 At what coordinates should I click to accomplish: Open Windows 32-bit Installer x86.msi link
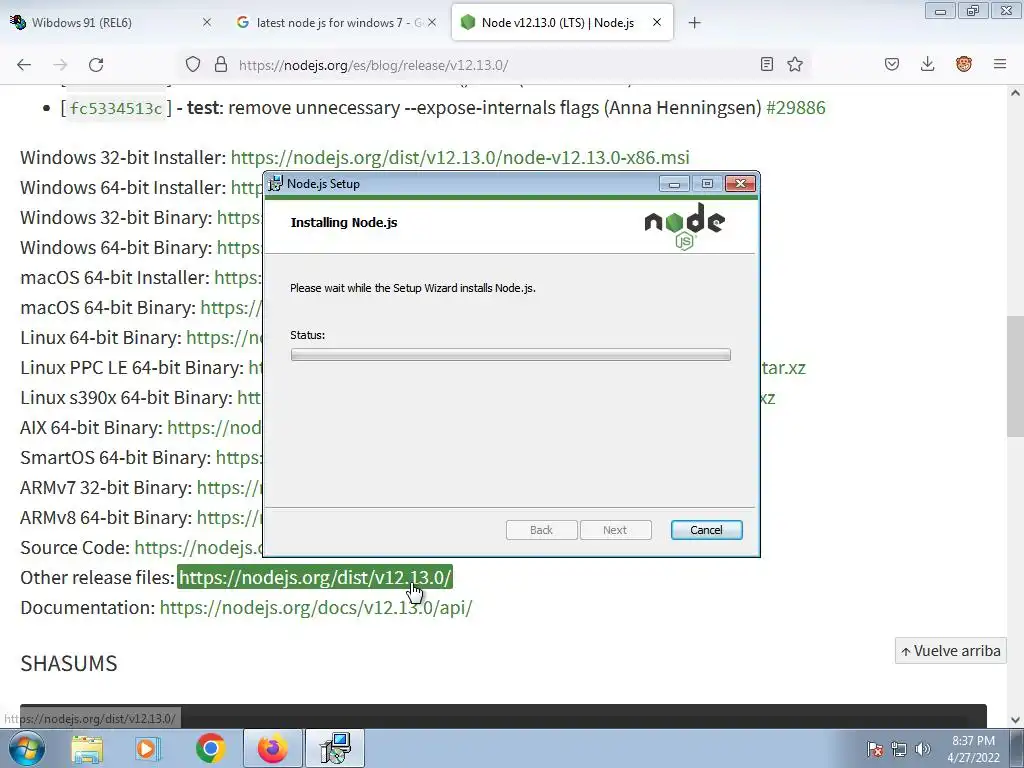pyautogui.click(x=460, y=157)
